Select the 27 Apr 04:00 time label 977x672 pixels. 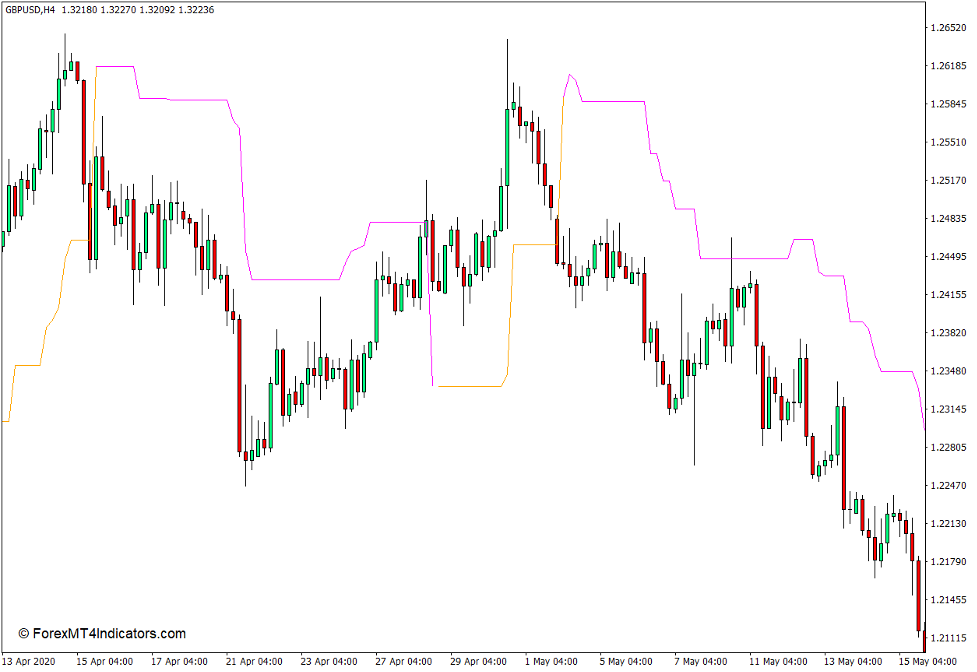point(404,661)
